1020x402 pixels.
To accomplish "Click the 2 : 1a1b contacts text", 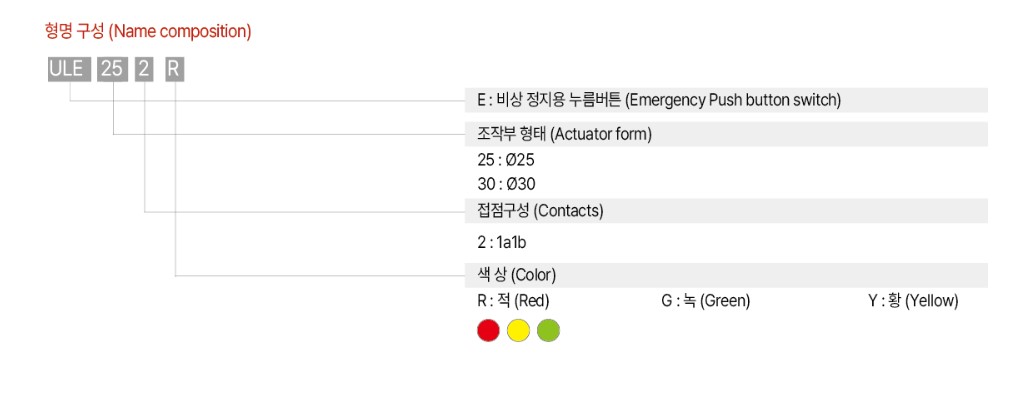I will click(502, 243).
